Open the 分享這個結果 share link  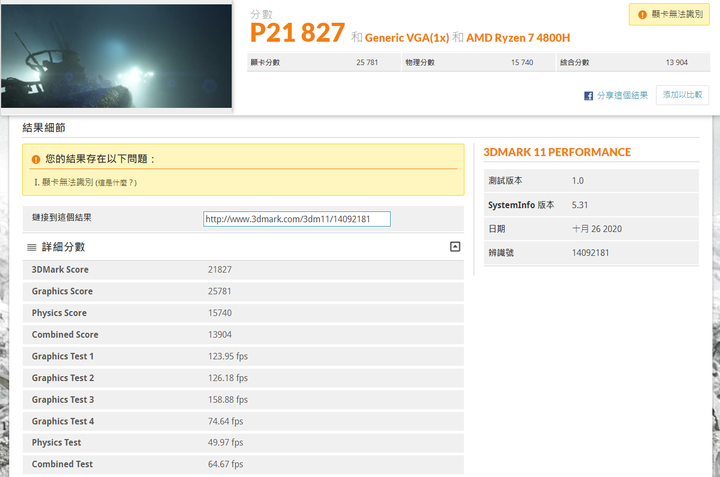622,95
